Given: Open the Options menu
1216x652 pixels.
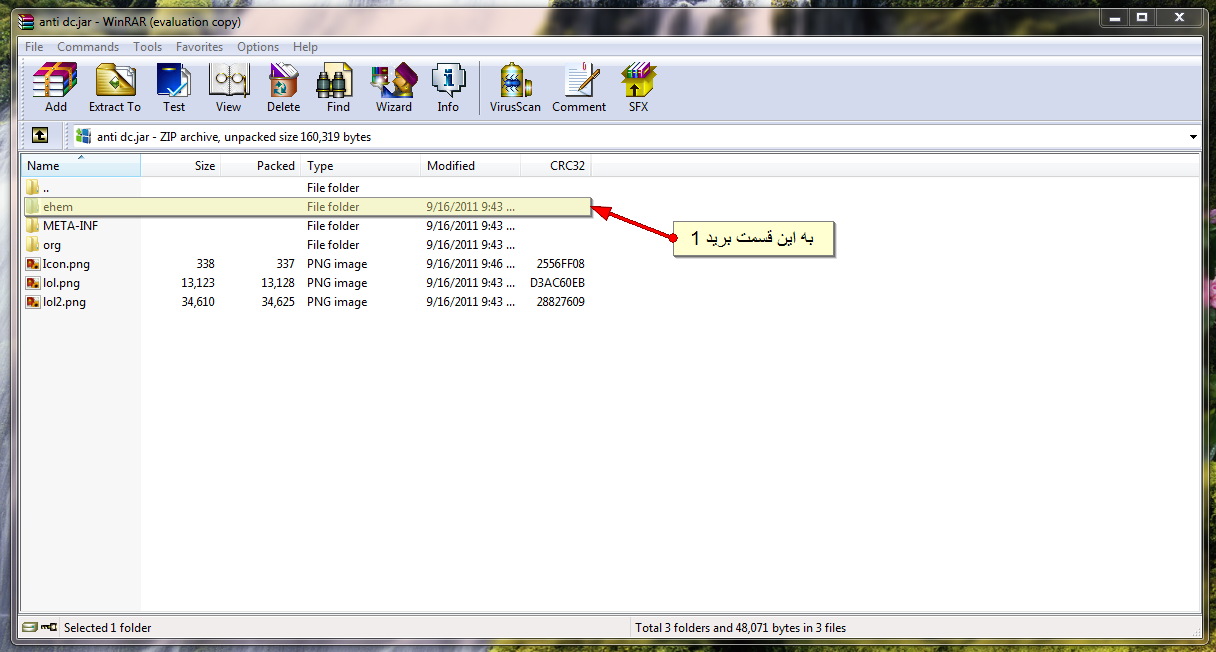Looking at the screenshot, I should [x=258, y=47].
